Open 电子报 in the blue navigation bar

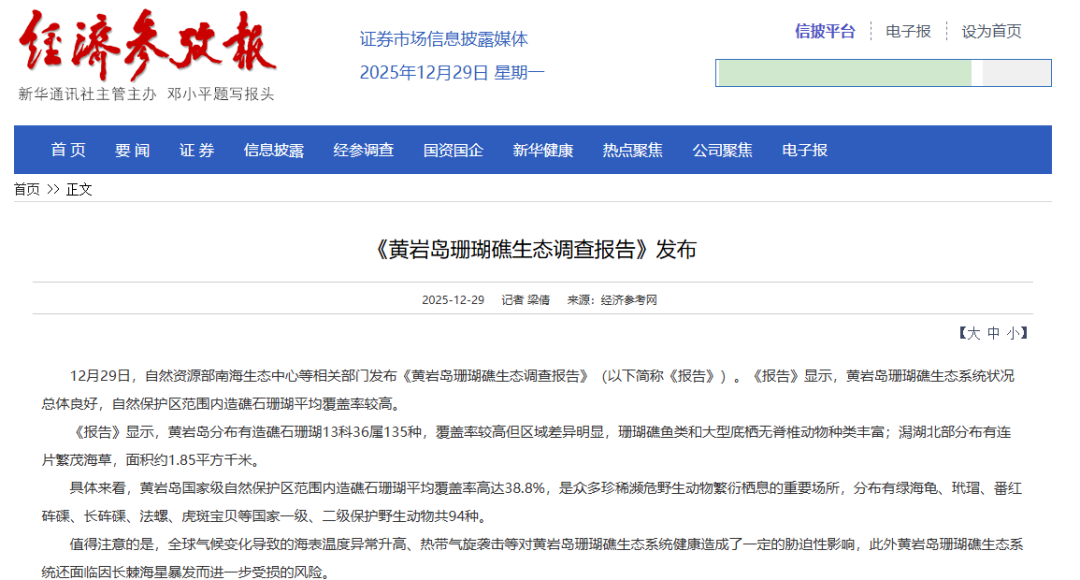click(x=805, y=150)
